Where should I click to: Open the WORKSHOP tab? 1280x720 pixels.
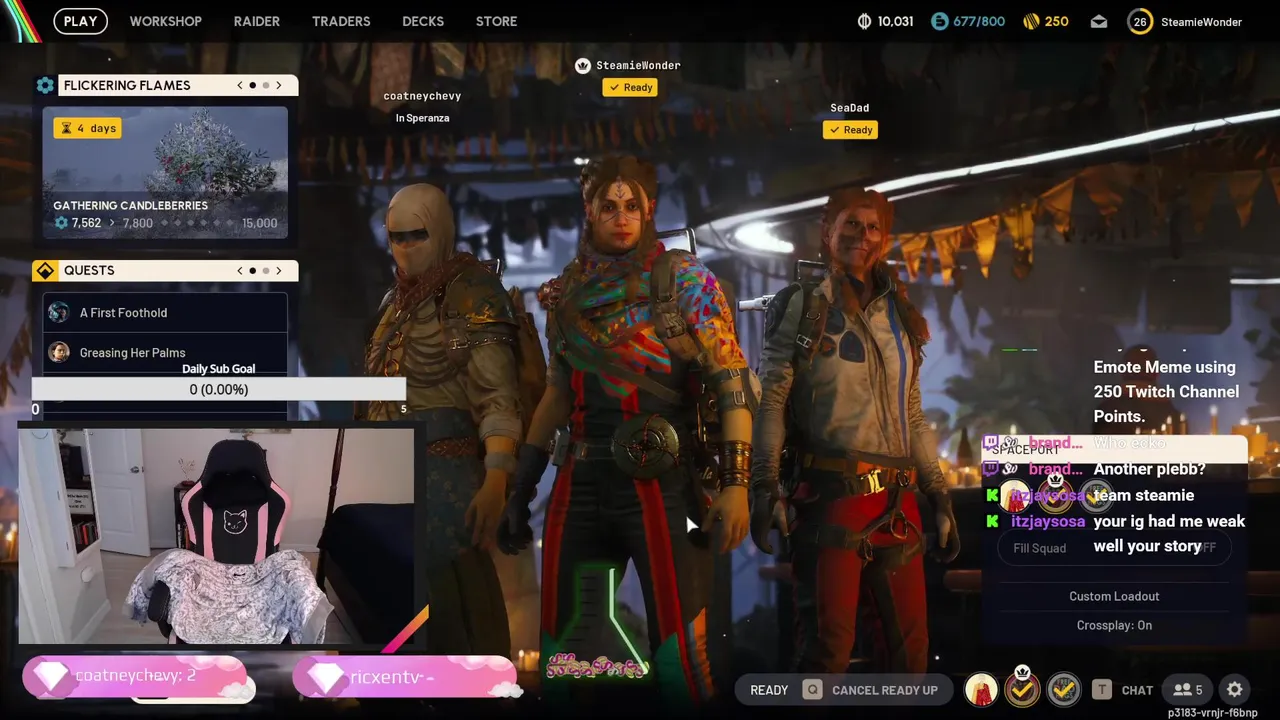[x=165, y=21]
